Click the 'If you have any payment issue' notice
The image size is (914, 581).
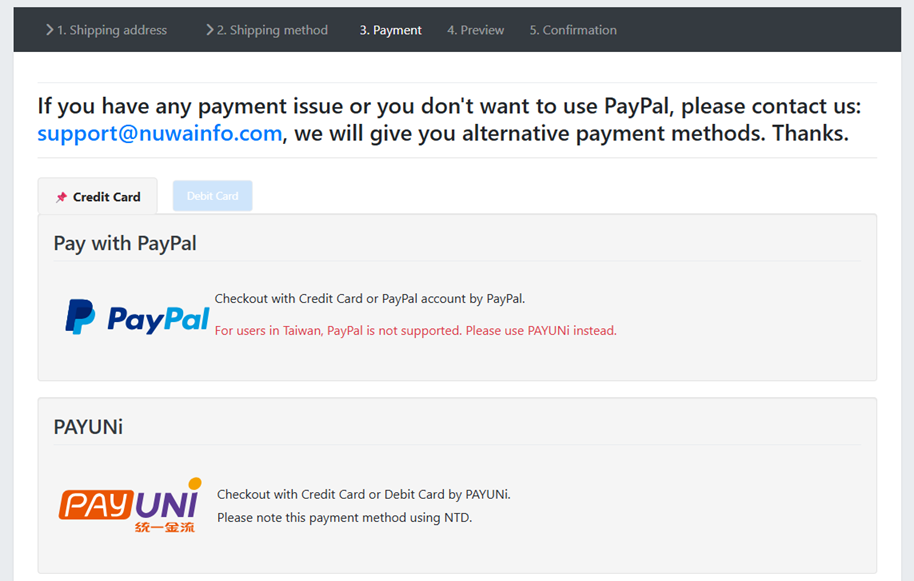[x=449, y=120]
